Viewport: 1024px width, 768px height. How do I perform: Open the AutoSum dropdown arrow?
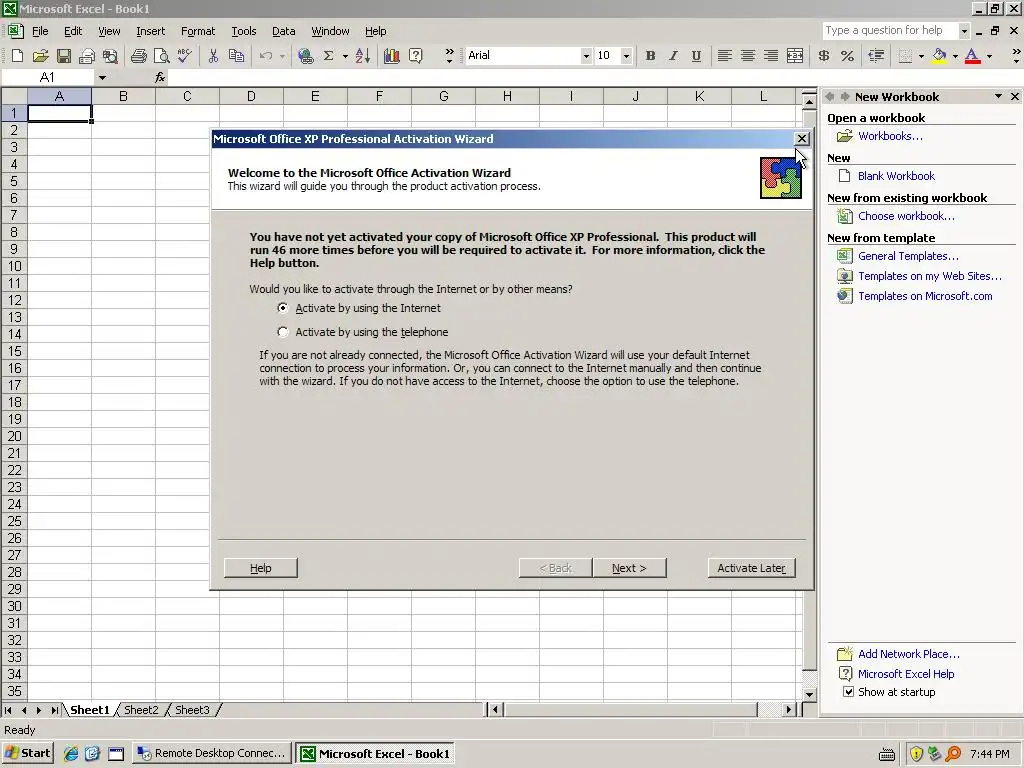345,56
